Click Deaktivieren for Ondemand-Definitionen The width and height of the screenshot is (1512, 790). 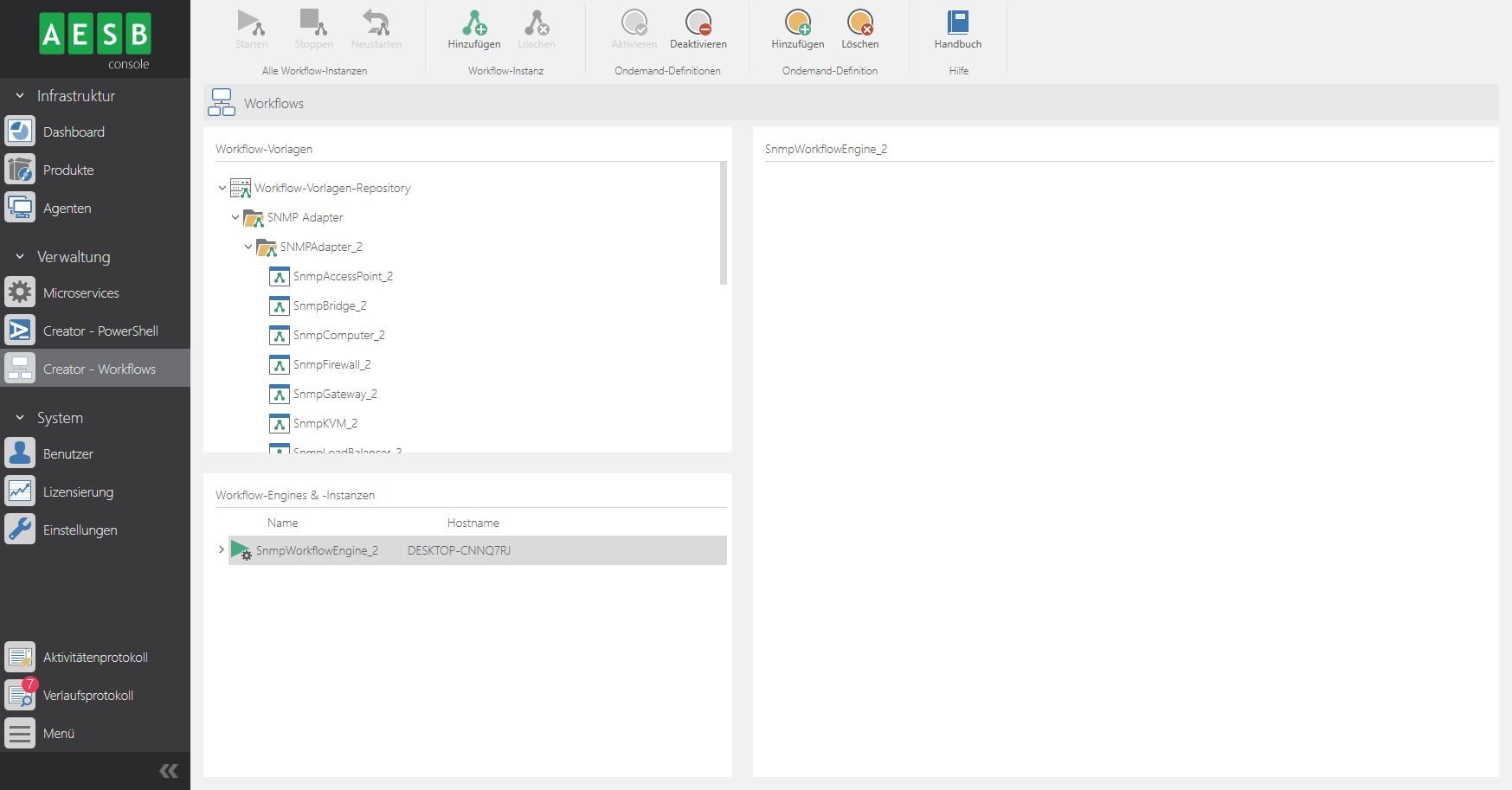(698, 26)
